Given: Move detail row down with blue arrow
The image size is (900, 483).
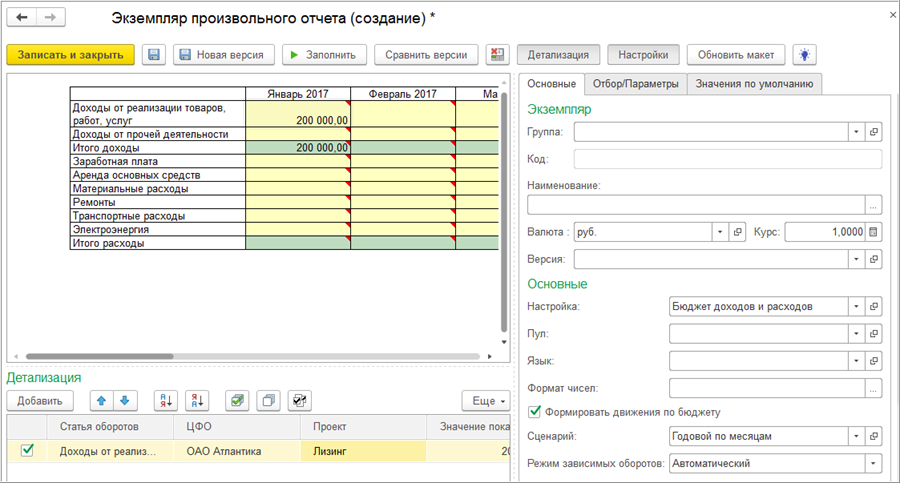Looking at the screenshot, I should 124,401.
